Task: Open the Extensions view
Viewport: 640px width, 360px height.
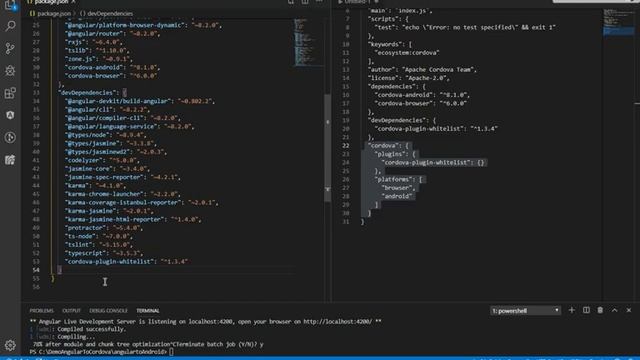Action: pyautogui.click(x=10, y=93)
